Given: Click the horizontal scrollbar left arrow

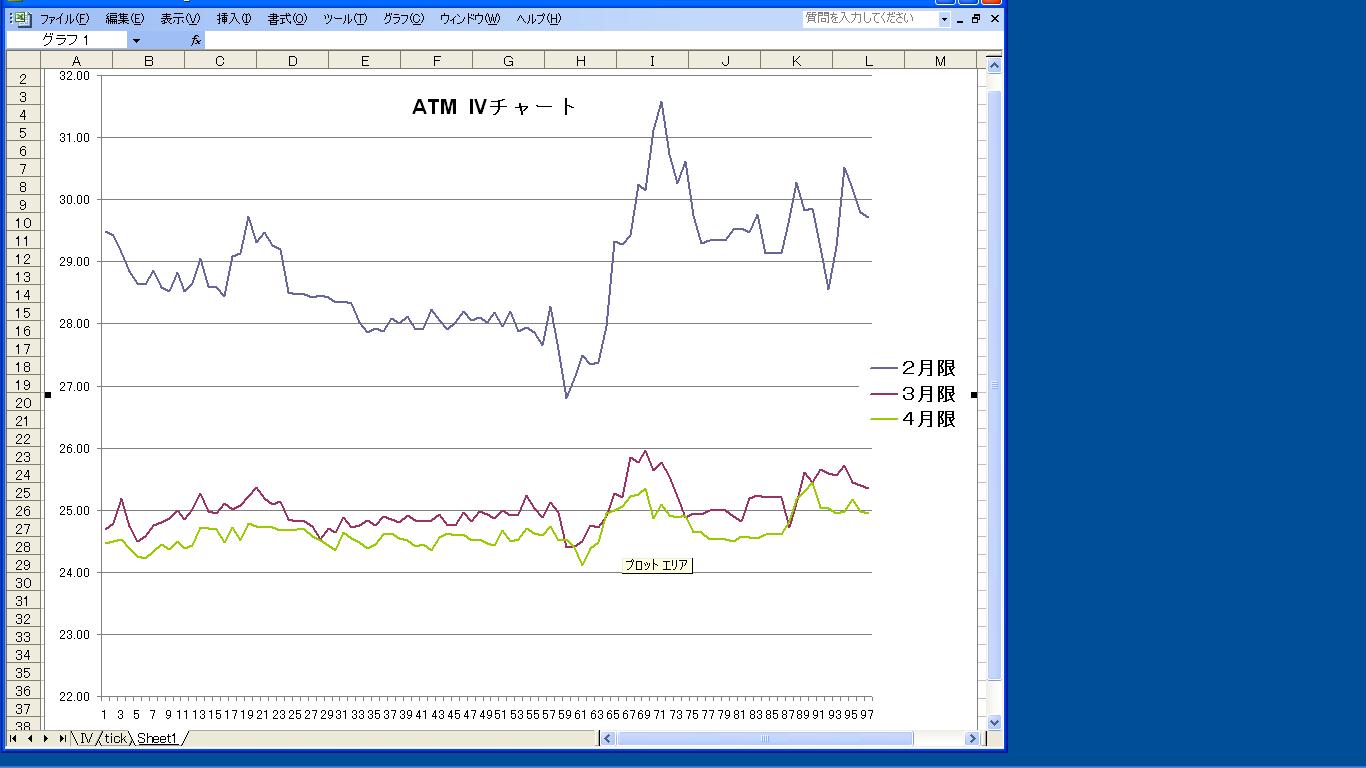Looking at the screenshot, I should [607, 738].
